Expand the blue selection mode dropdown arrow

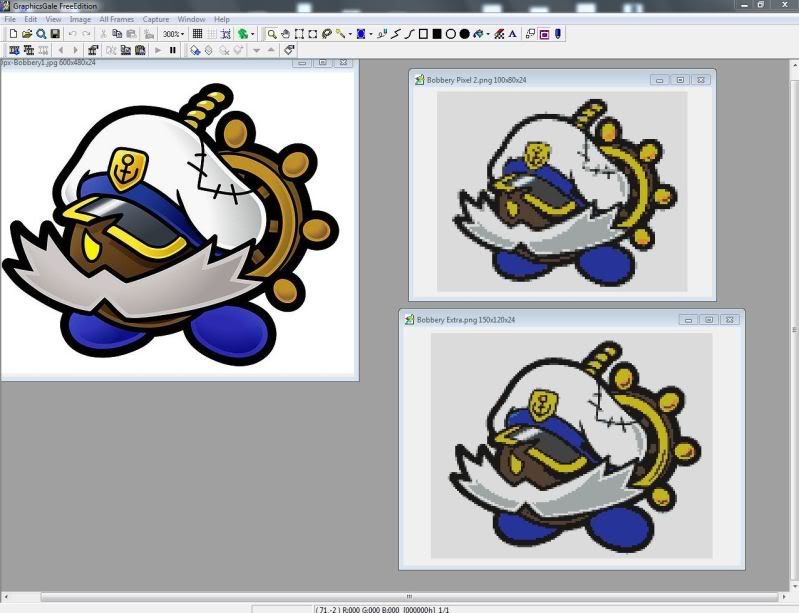coord(371,34)
